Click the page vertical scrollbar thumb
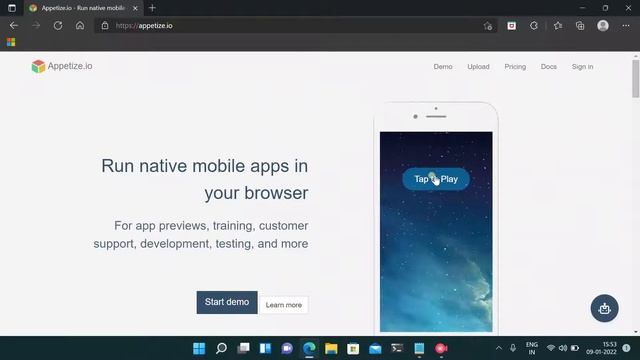 pos(636,78)
